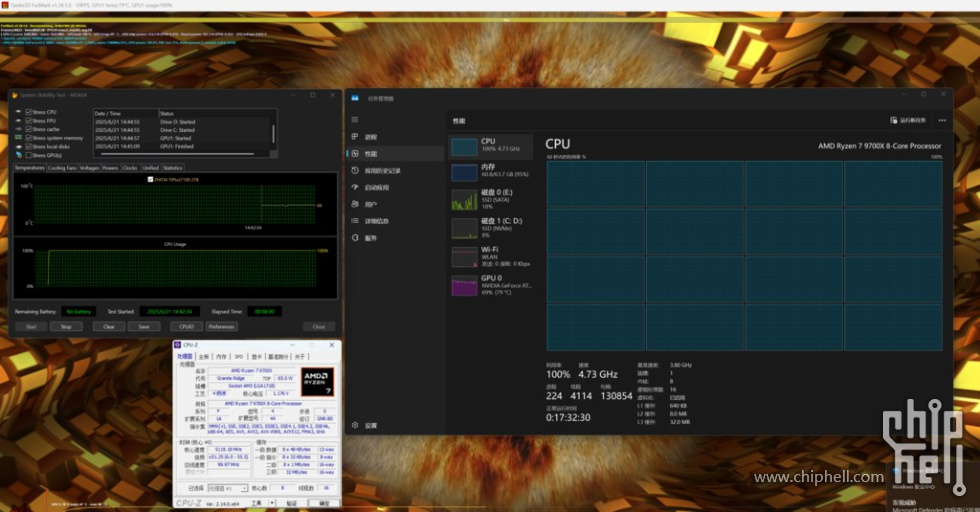Click the 验证 validate button in CPU-Z
980x512 pixels.
click(x=291, y=503)
